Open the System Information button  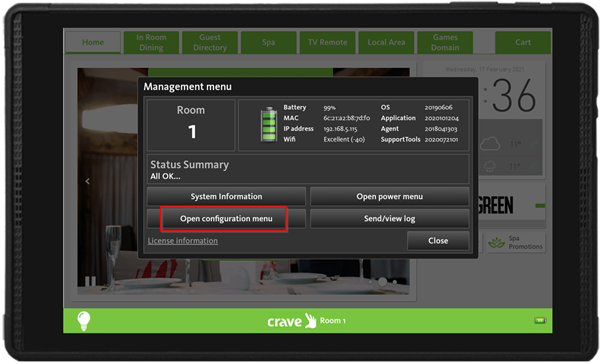tap(226, 196)
